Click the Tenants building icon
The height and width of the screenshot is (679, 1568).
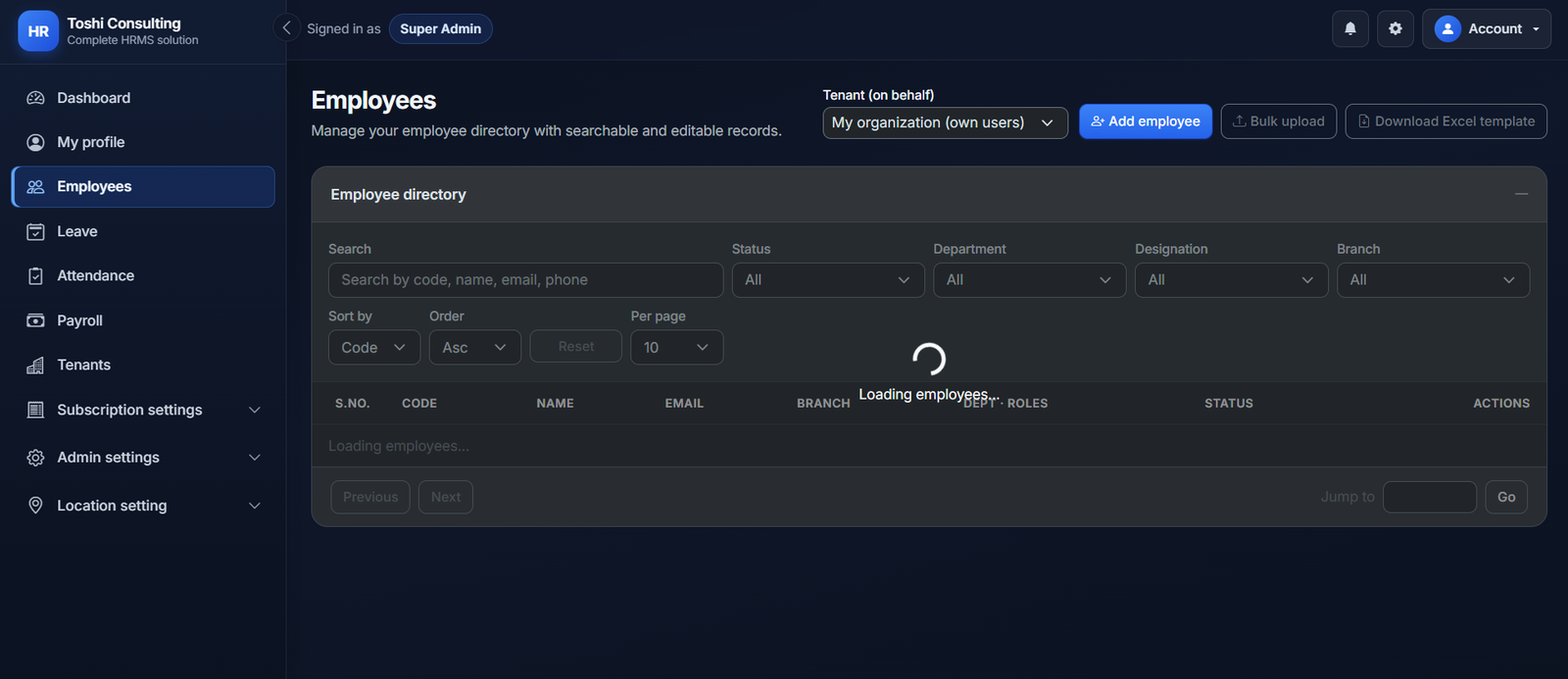[x=35, y=364]
